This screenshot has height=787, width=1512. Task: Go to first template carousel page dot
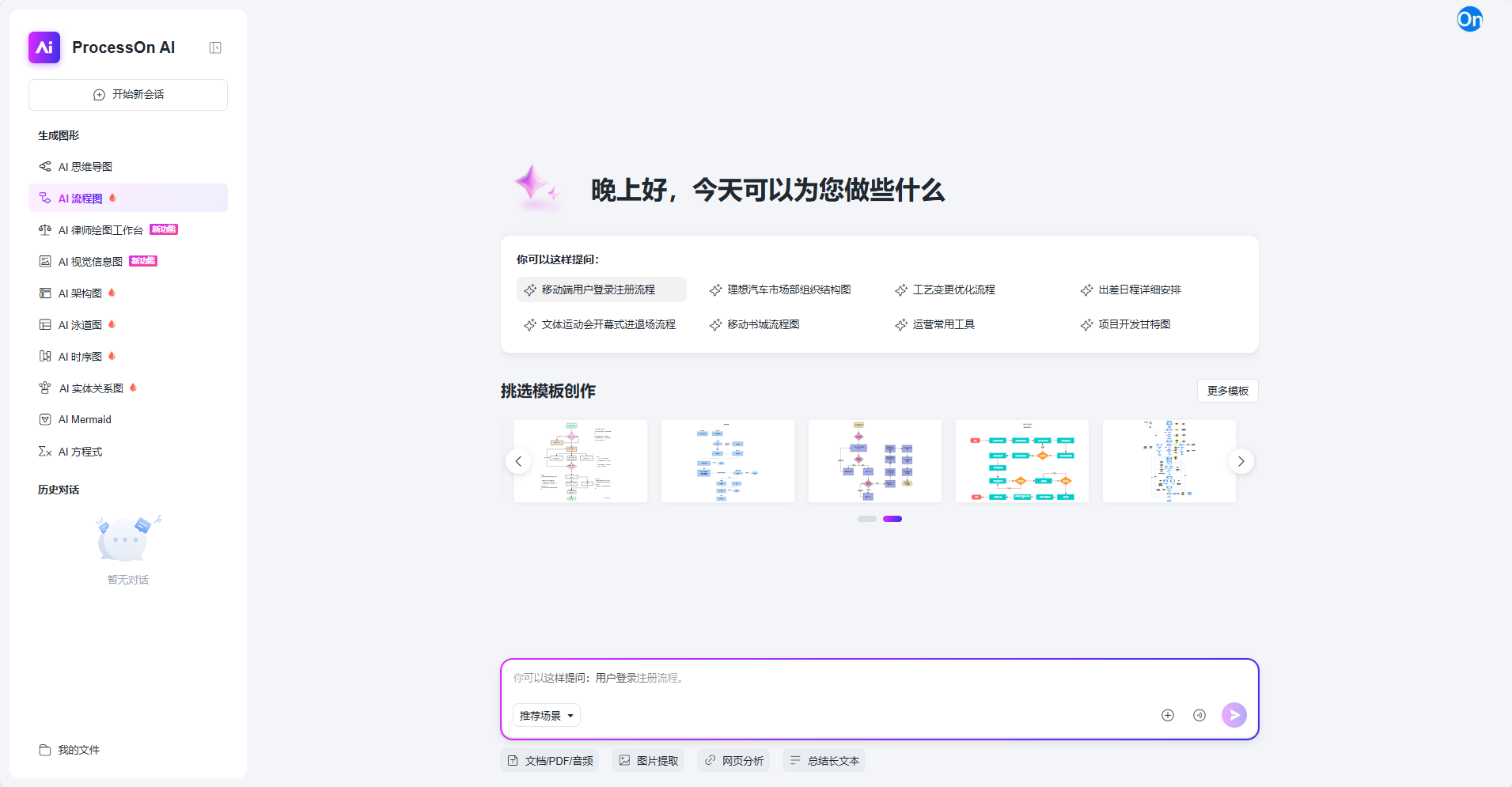point(867,519)
